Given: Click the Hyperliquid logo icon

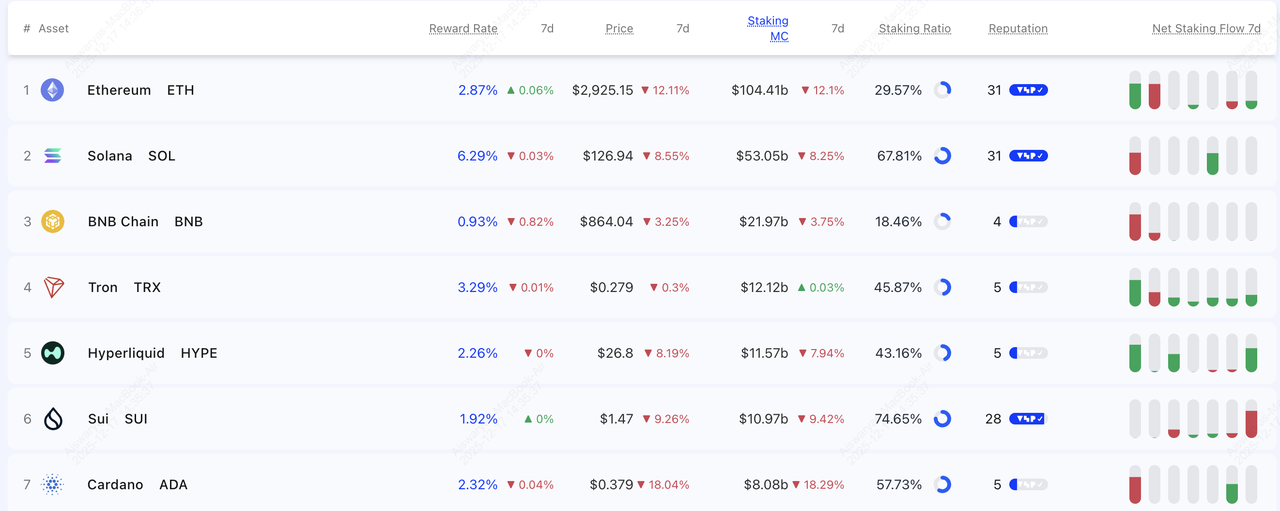Looking at the screenshot, I should click(x=52, y=353).
